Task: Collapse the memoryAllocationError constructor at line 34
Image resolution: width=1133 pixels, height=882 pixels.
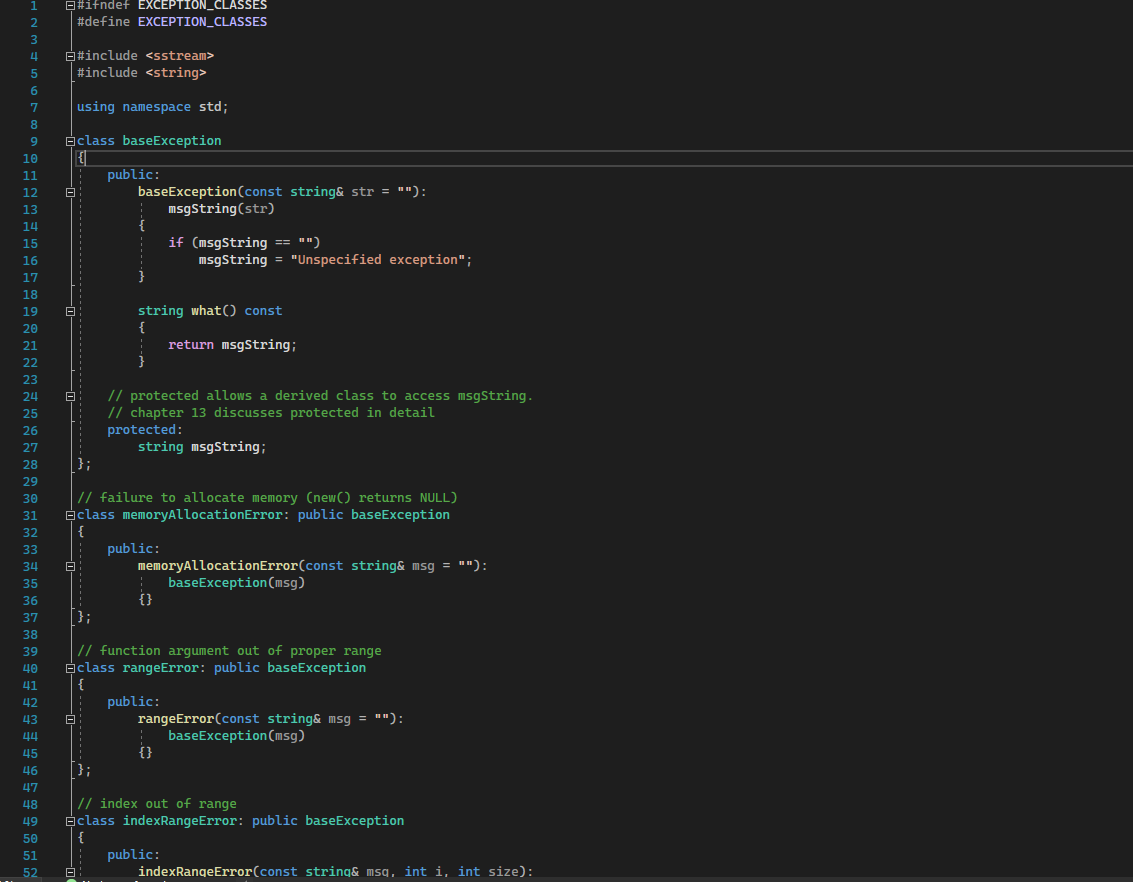Action: (x=70, y=566)
